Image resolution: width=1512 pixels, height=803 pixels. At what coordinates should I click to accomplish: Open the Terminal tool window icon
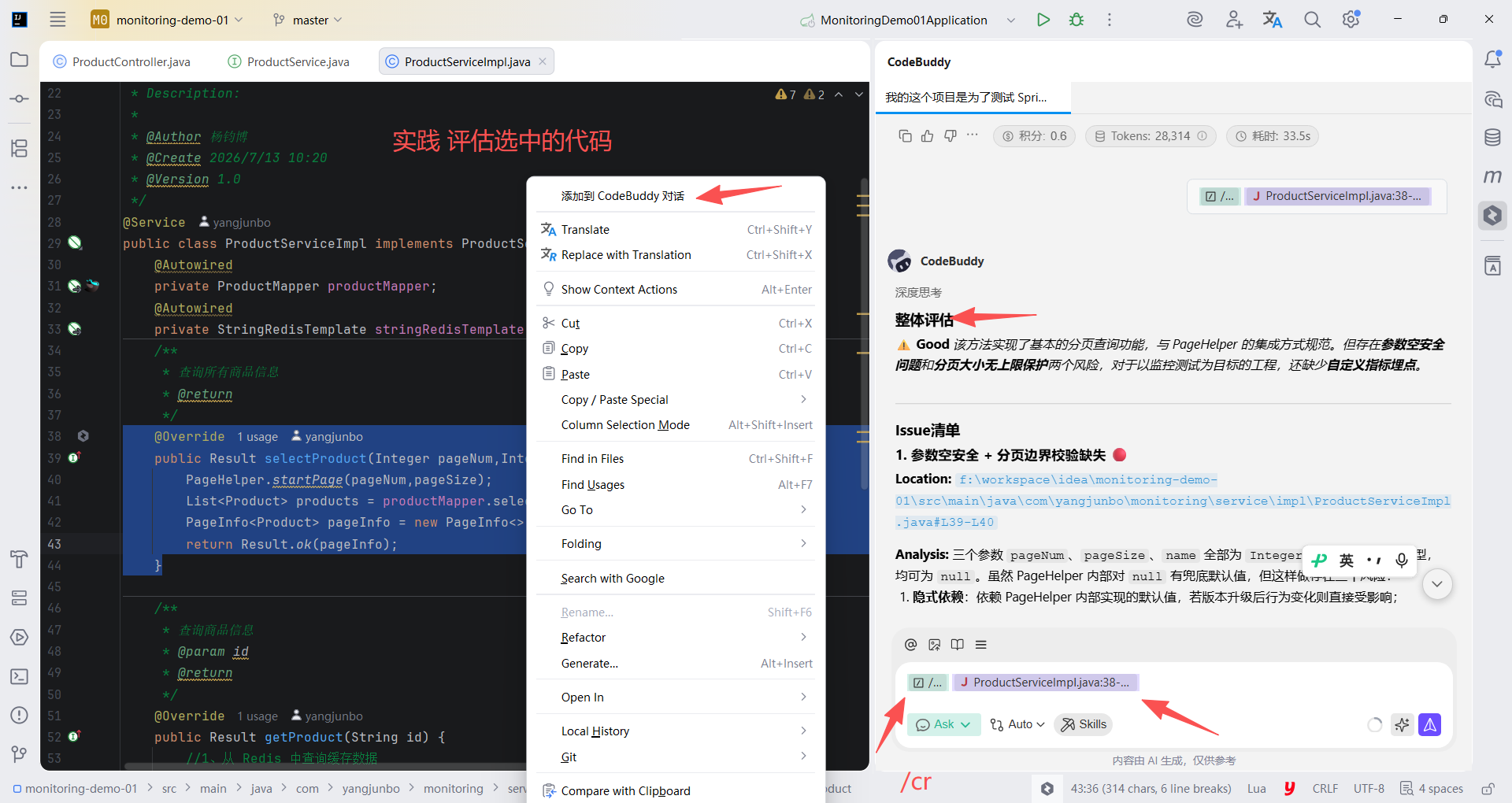[20, 676]
